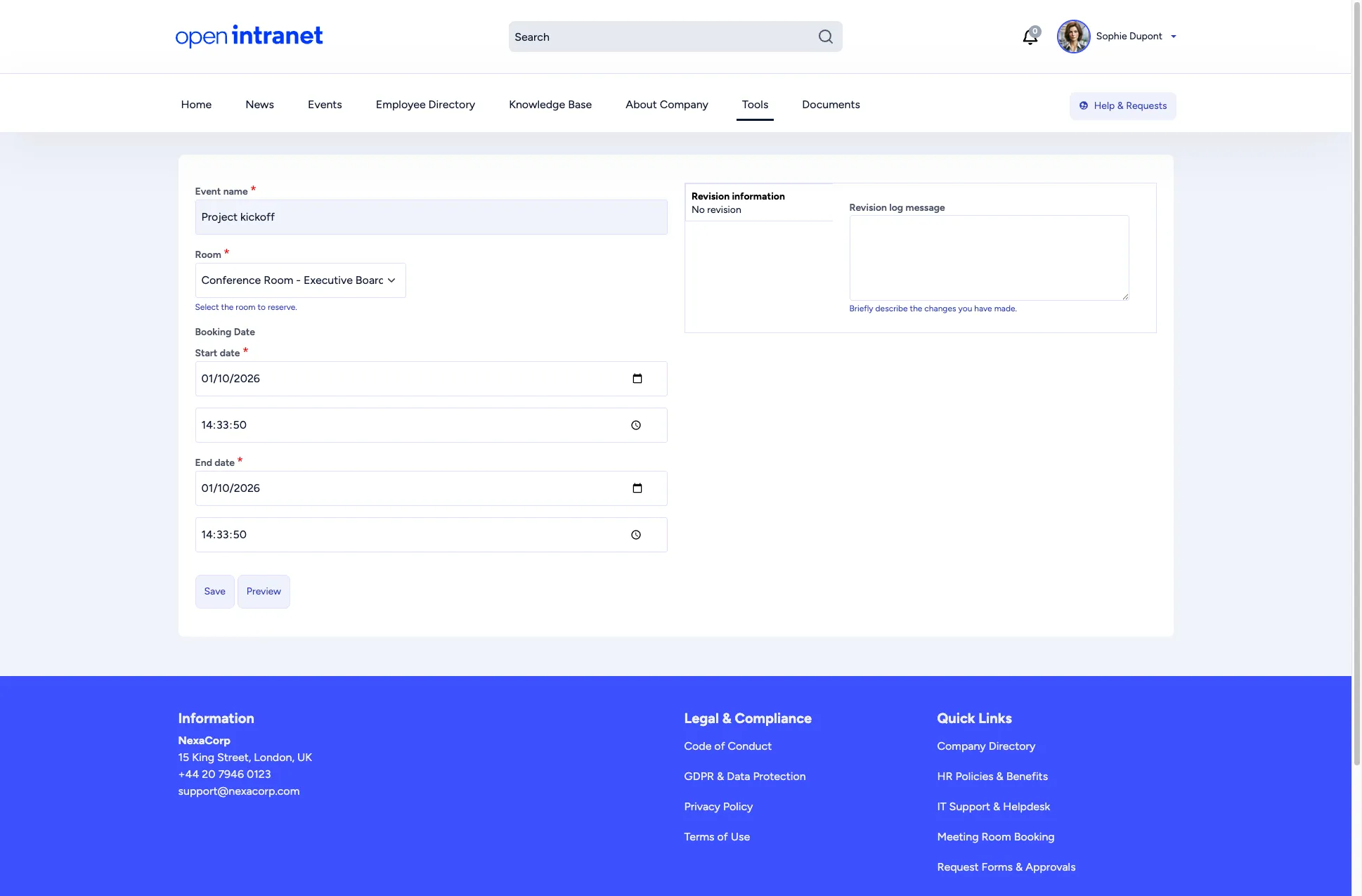Open the notifications bell
Image resolution: width=1362 pixels, height=896 pixels.
point(1030,37)
